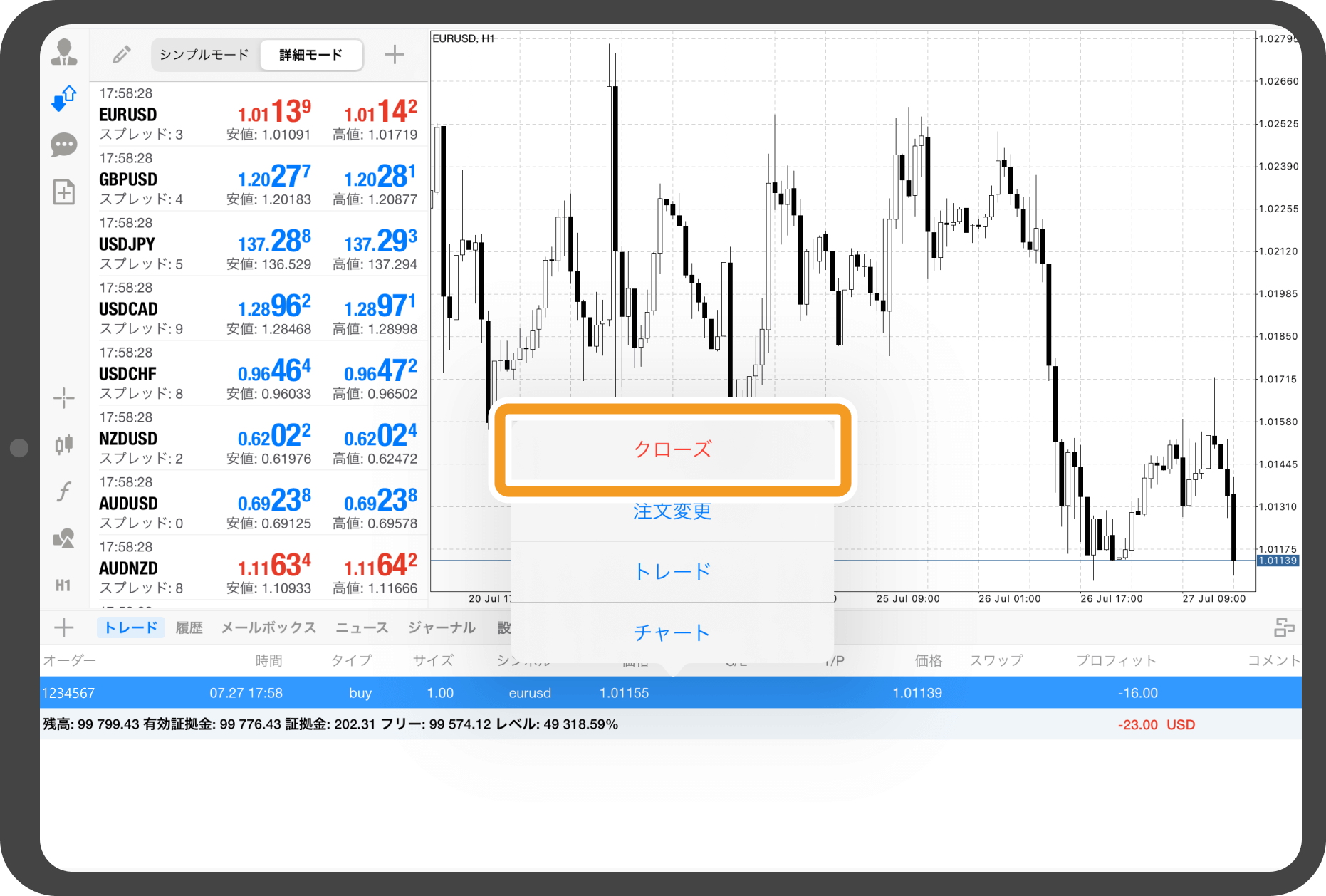Tap GBPUSD bid price 1.20277
This screenshot has height=896, width=1326.
pos(275,177)
